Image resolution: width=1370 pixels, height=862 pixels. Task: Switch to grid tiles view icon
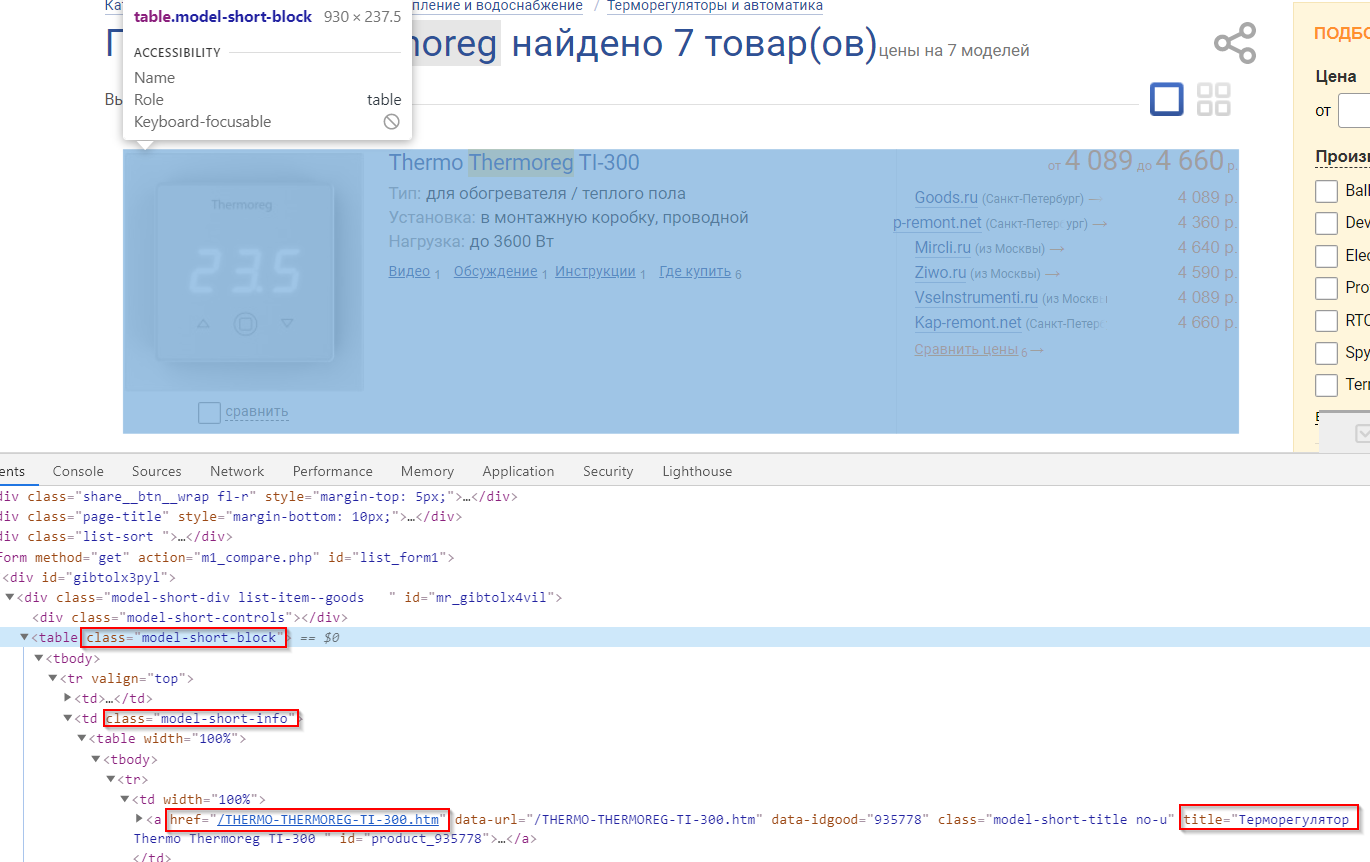tap(1214, 99)
